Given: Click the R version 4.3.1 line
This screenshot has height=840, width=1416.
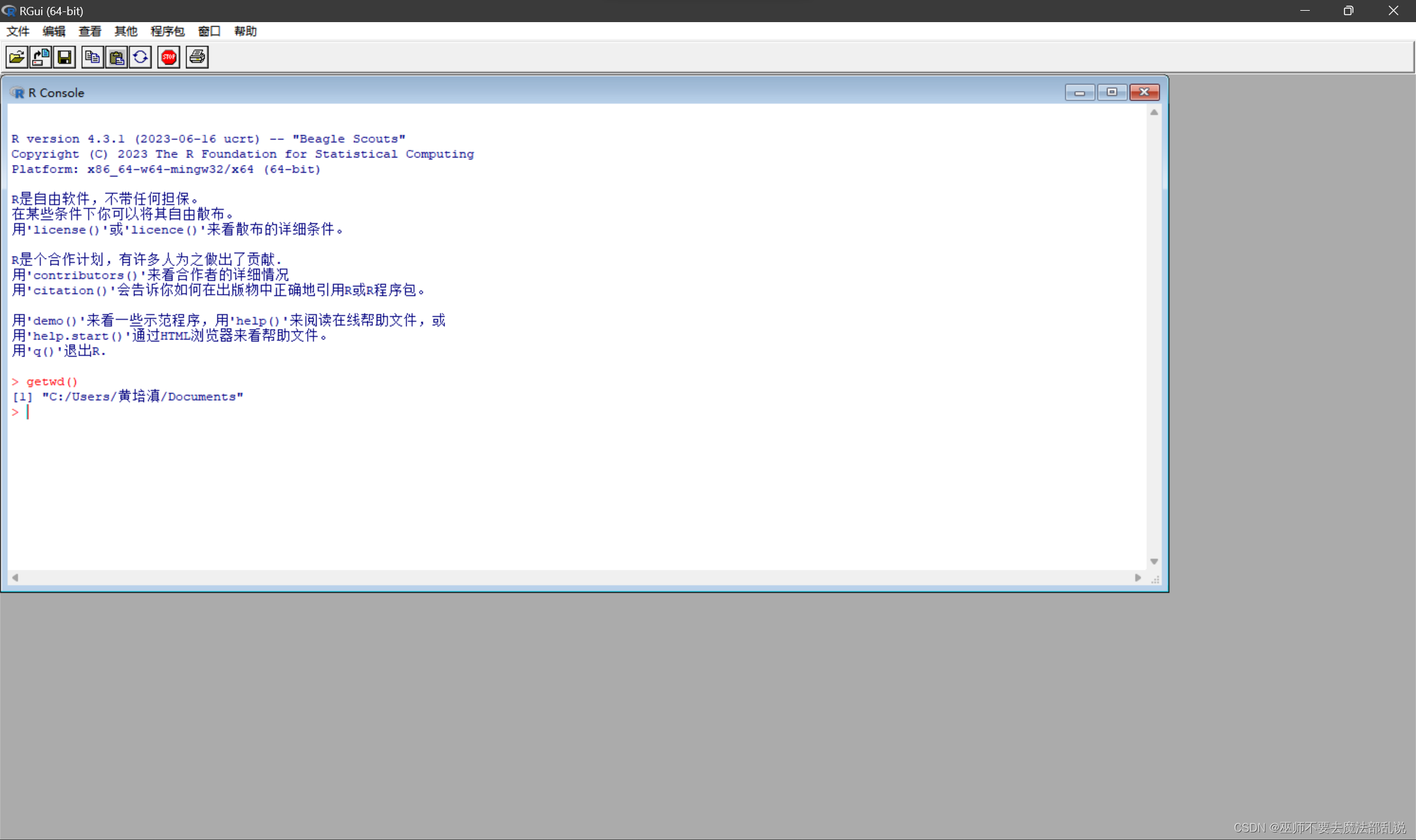Looking at the screenshot, I should tap(209, 139).
